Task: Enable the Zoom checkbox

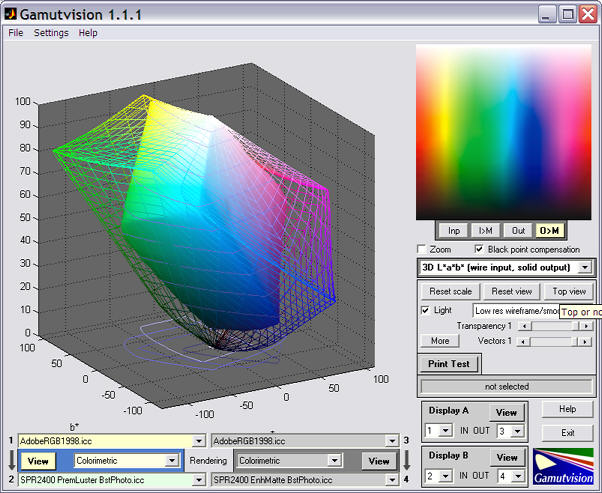Action: (x=422, y=249)
